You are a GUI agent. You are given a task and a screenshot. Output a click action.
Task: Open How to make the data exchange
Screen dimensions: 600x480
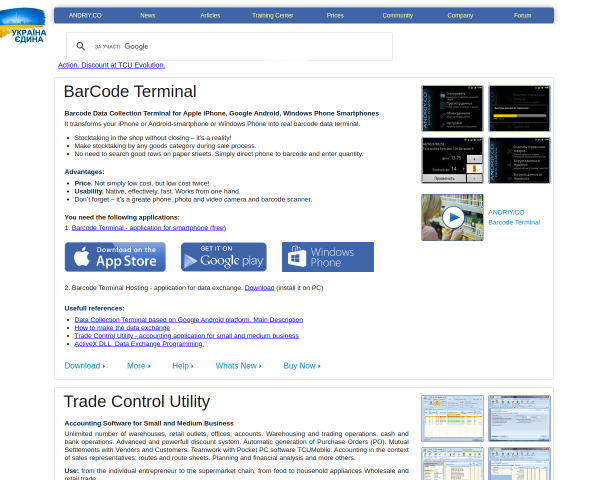pos(122,328)
